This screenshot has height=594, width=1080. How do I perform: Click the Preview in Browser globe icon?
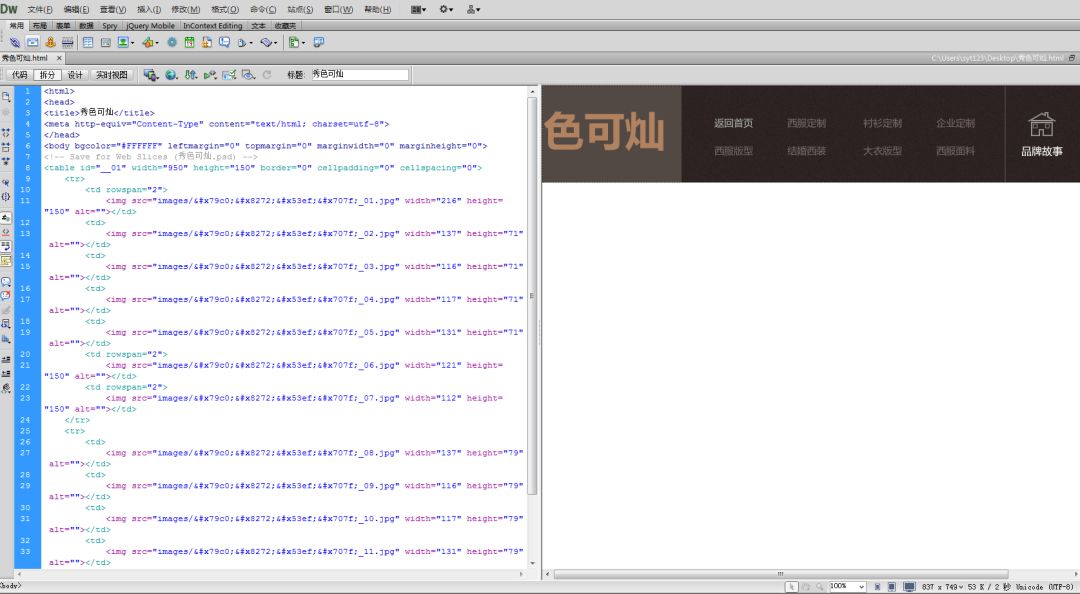click(171, 75)
